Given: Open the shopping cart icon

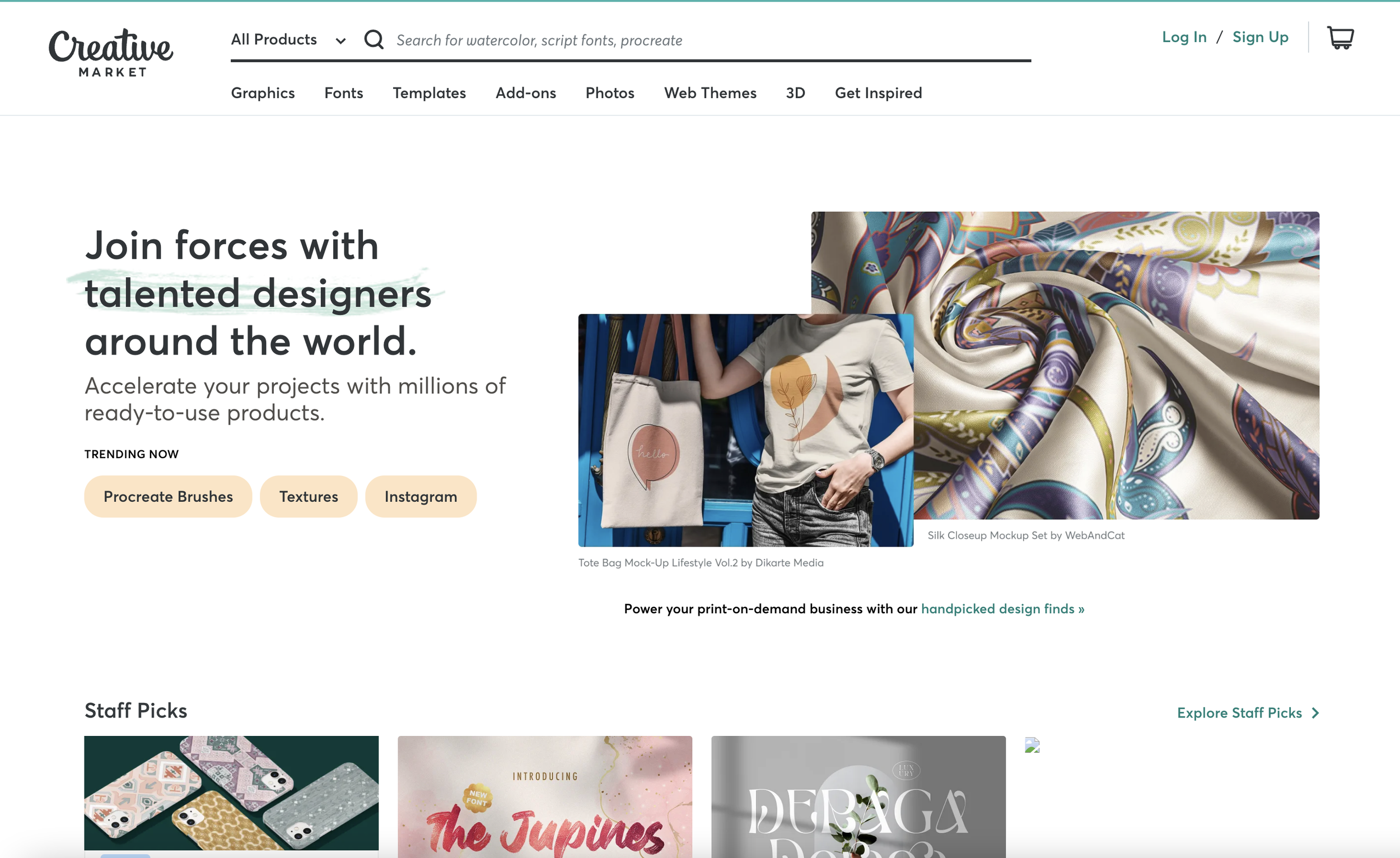Looking at the screenshot, I should tap(1340, 38).
